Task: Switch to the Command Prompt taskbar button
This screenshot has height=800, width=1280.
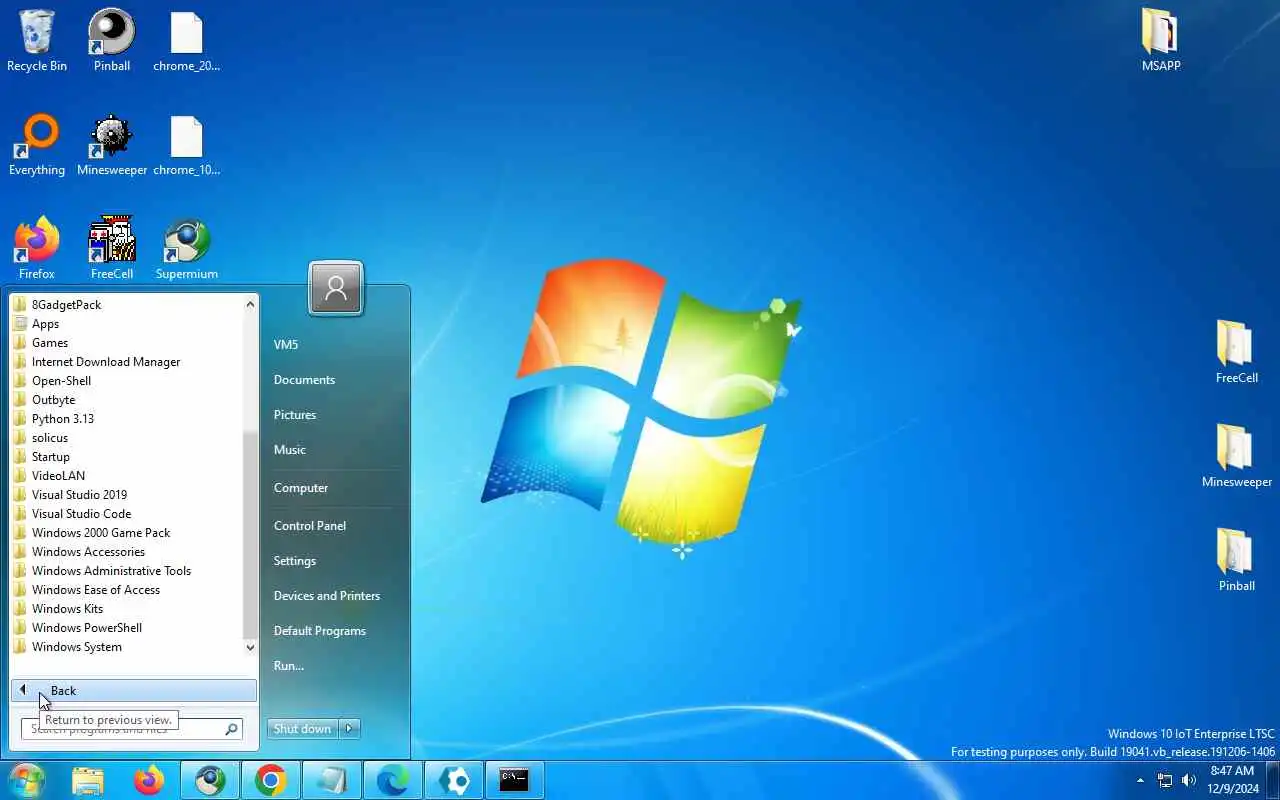Action: [x=515, y=781]
